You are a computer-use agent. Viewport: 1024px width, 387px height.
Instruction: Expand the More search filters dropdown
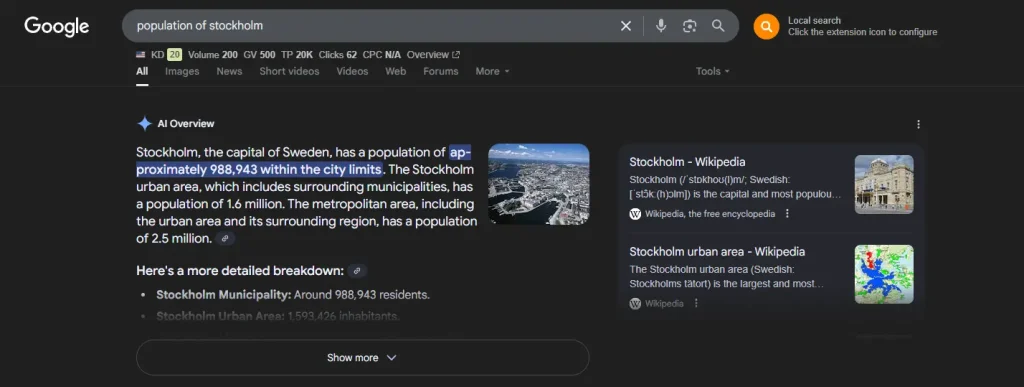[492, 71]
